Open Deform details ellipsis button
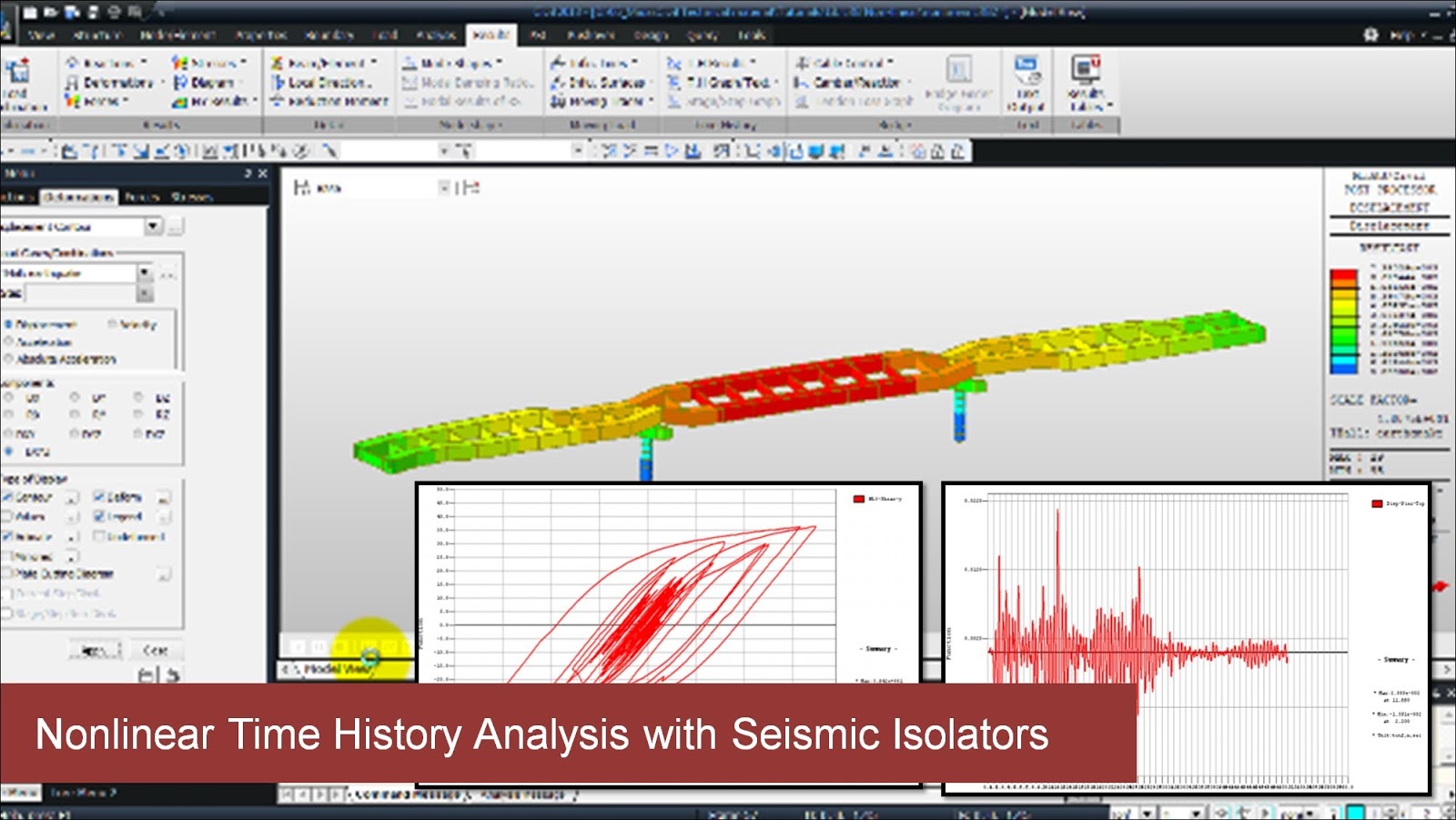This screenshot has width=1456, height=820. pyautogui.click(x=164, y=497)
